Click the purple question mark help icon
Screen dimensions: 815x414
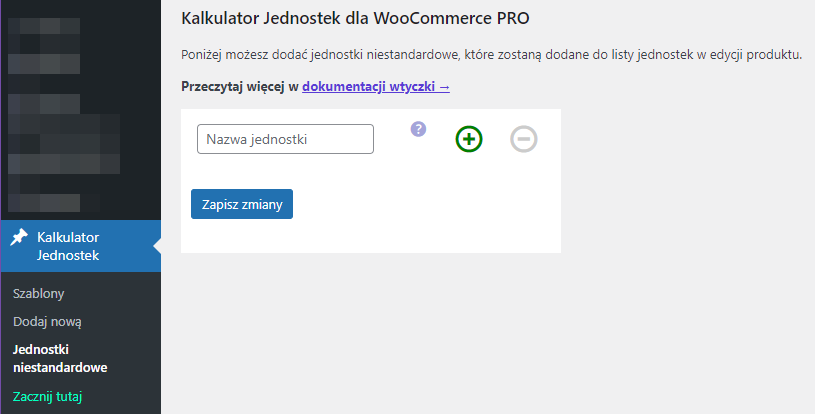(x=418, y=129)
